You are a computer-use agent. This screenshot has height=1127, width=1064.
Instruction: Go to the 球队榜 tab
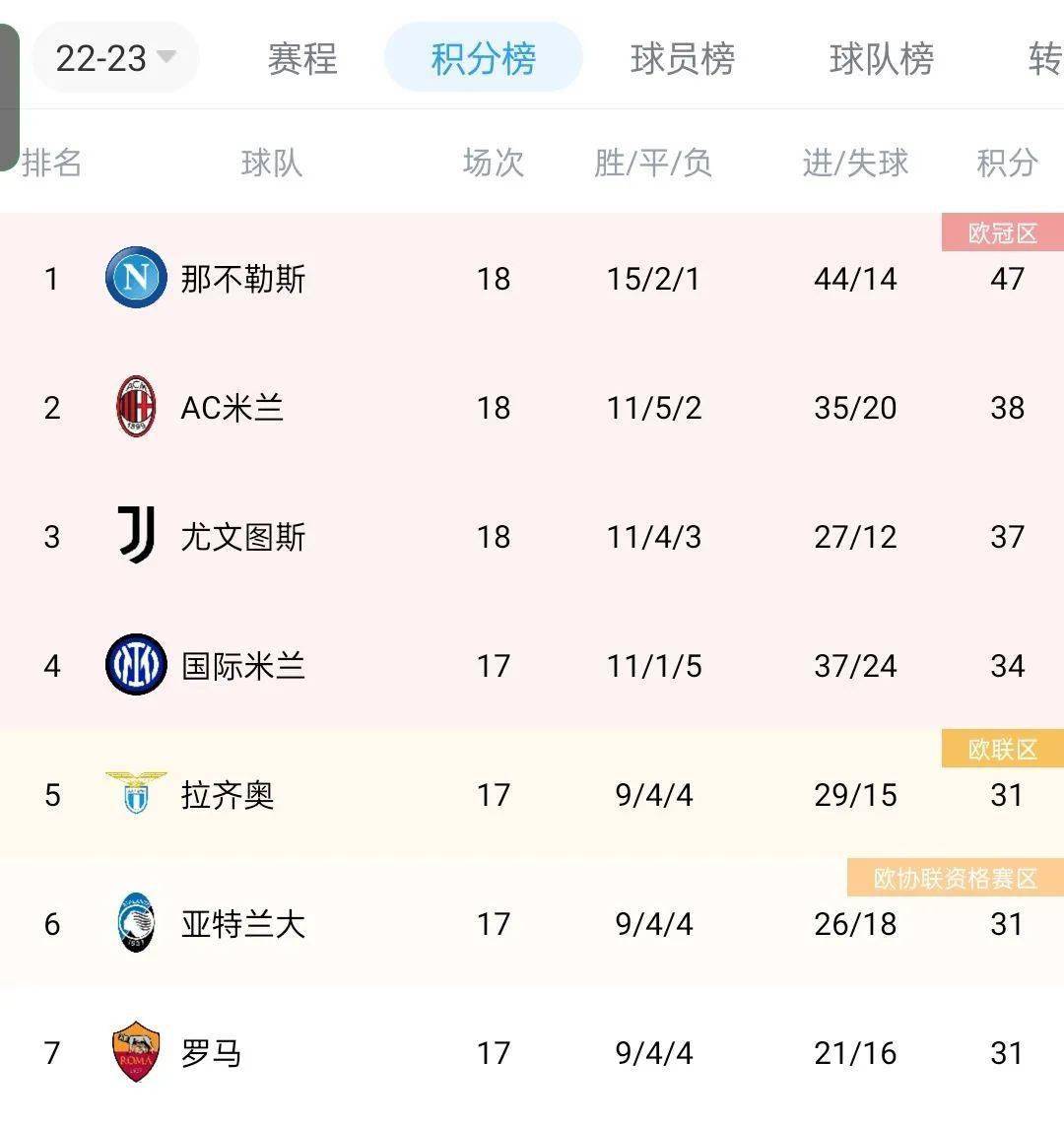881,59
